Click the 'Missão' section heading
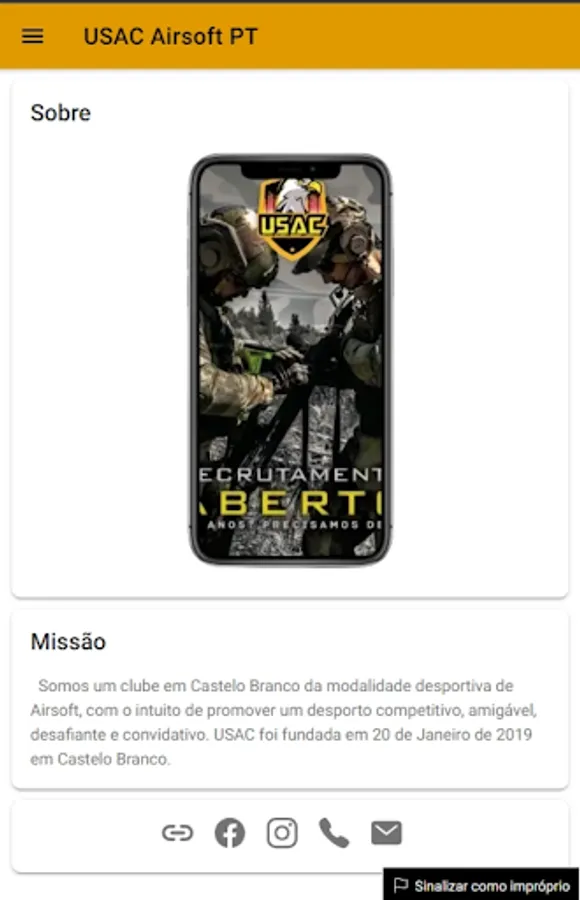This screenshot has width=580, height=900. tap(68, 641)
